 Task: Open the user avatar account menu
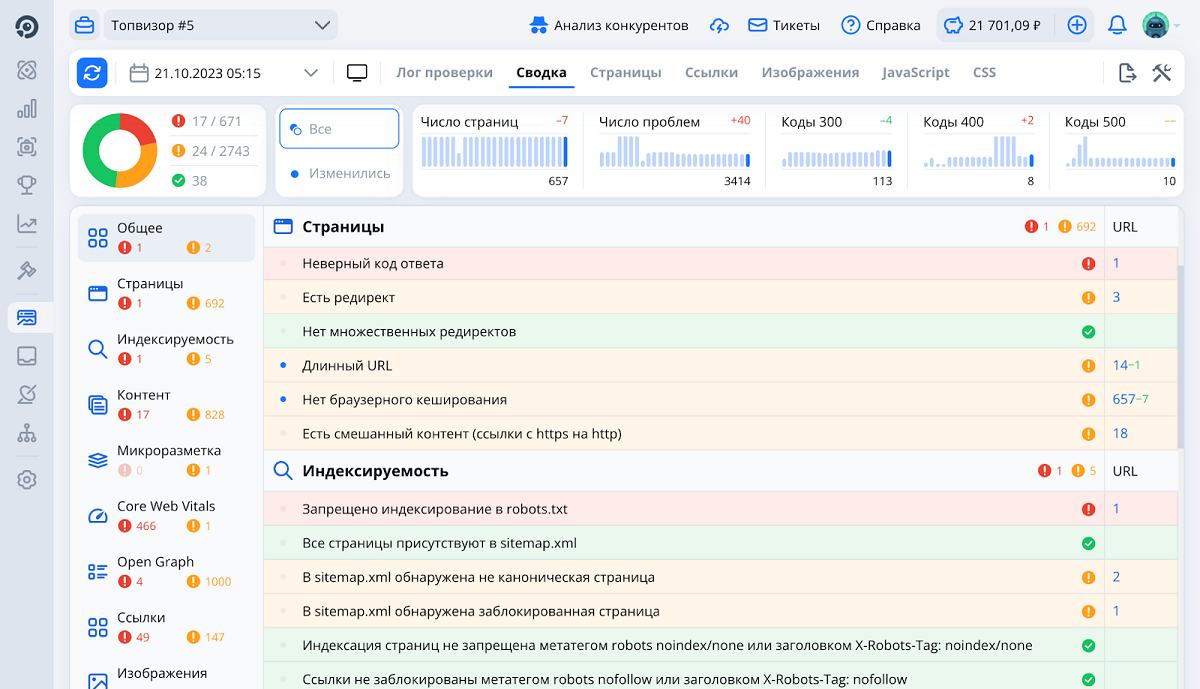point(1160,25)
